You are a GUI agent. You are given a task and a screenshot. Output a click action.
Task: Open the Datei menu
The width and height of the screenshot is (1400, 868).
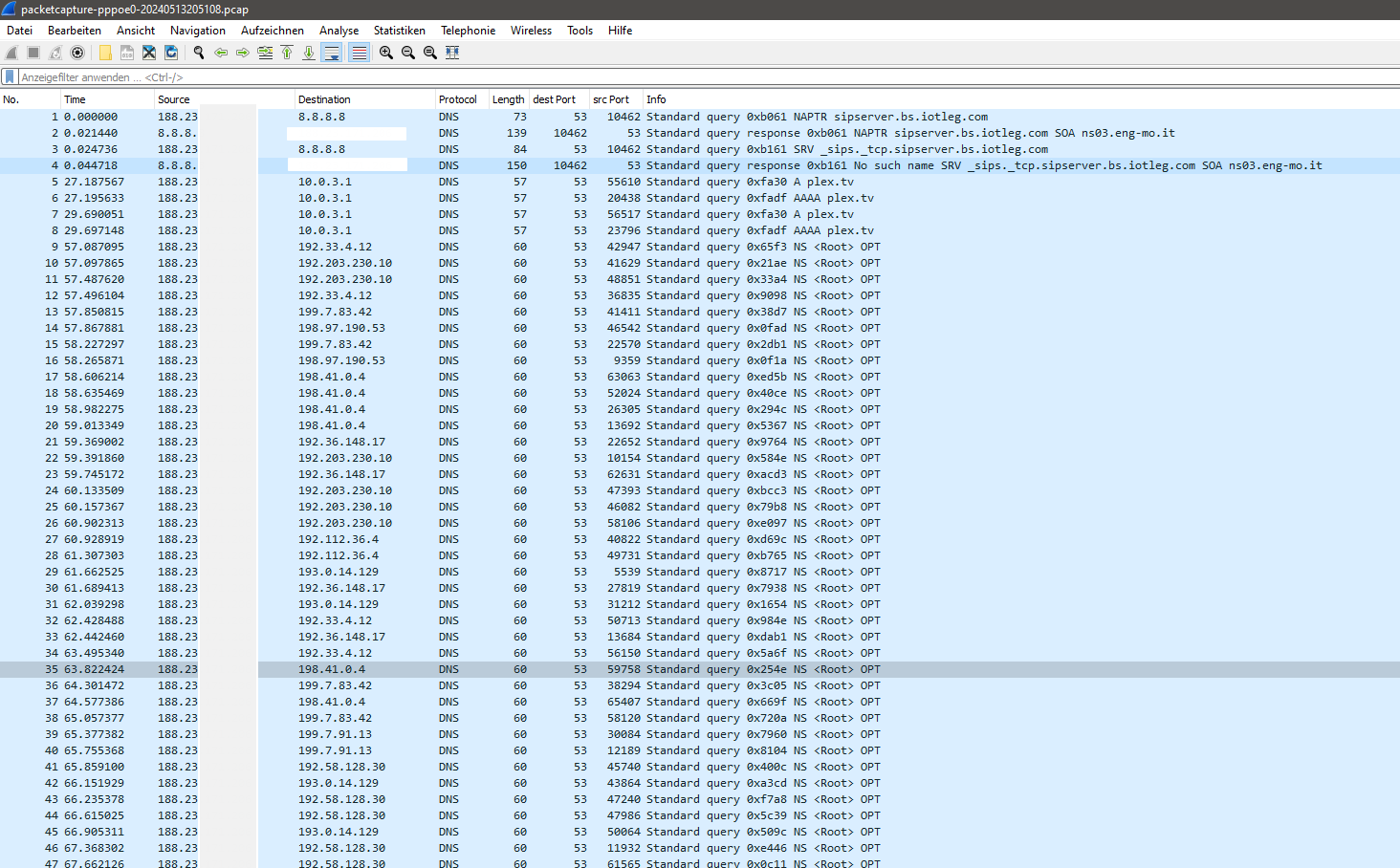point(19,31)
